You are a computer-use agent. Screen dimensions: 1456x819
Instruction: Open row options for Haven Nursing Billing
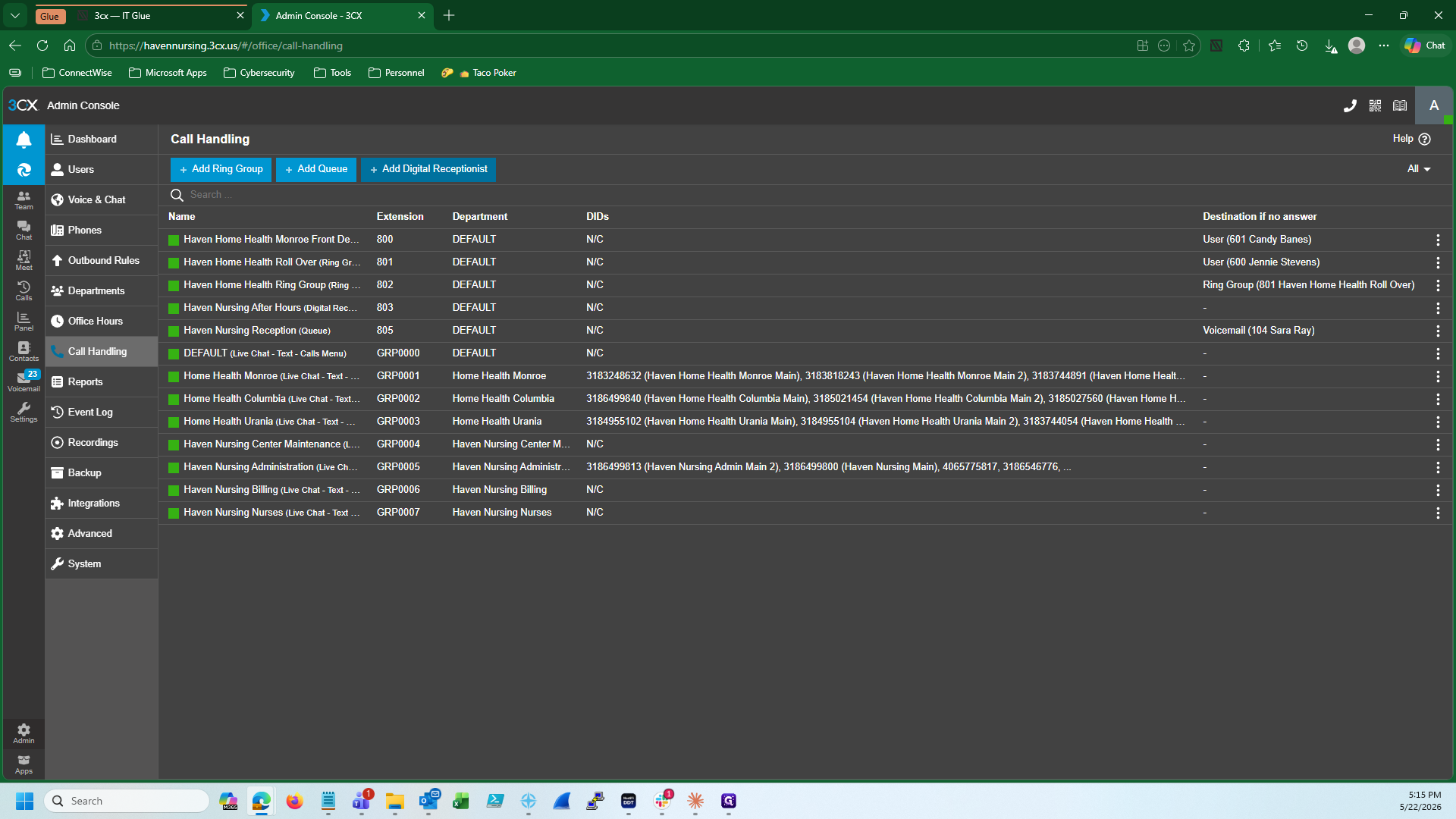pos(1438,490)
